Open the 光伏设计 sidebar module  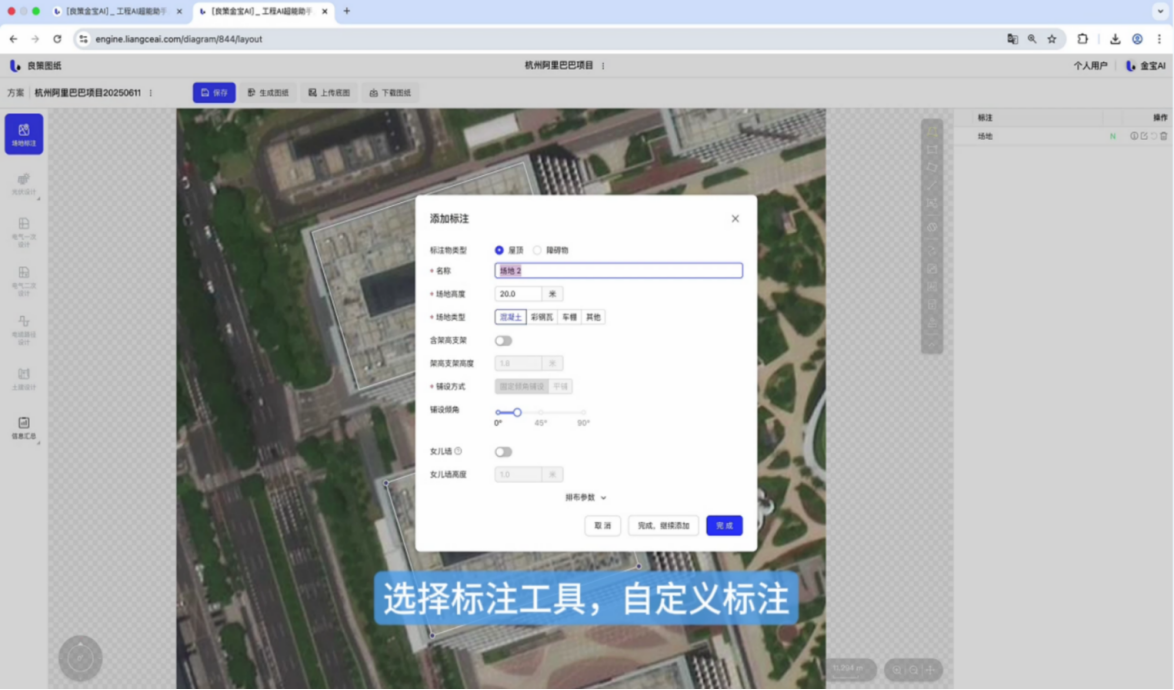(x=24, y=184)
